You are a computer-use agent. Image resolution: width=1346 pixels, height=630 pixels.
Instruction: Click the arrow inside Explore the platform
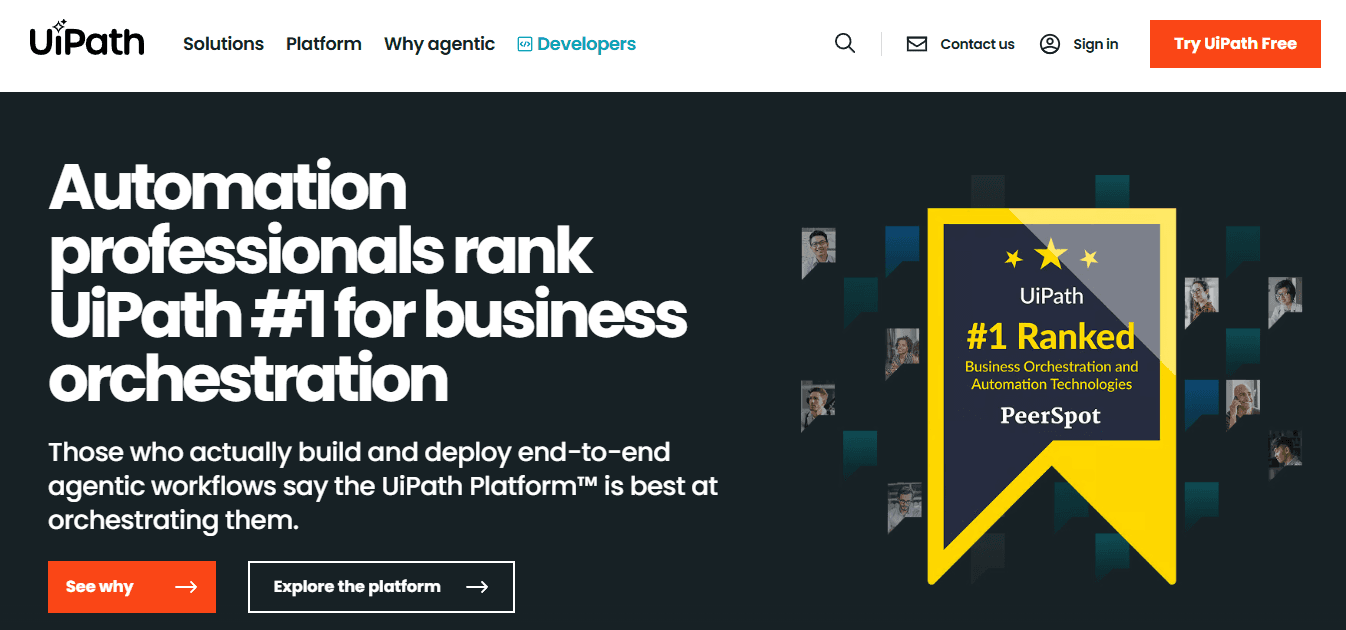click(477, 587)
